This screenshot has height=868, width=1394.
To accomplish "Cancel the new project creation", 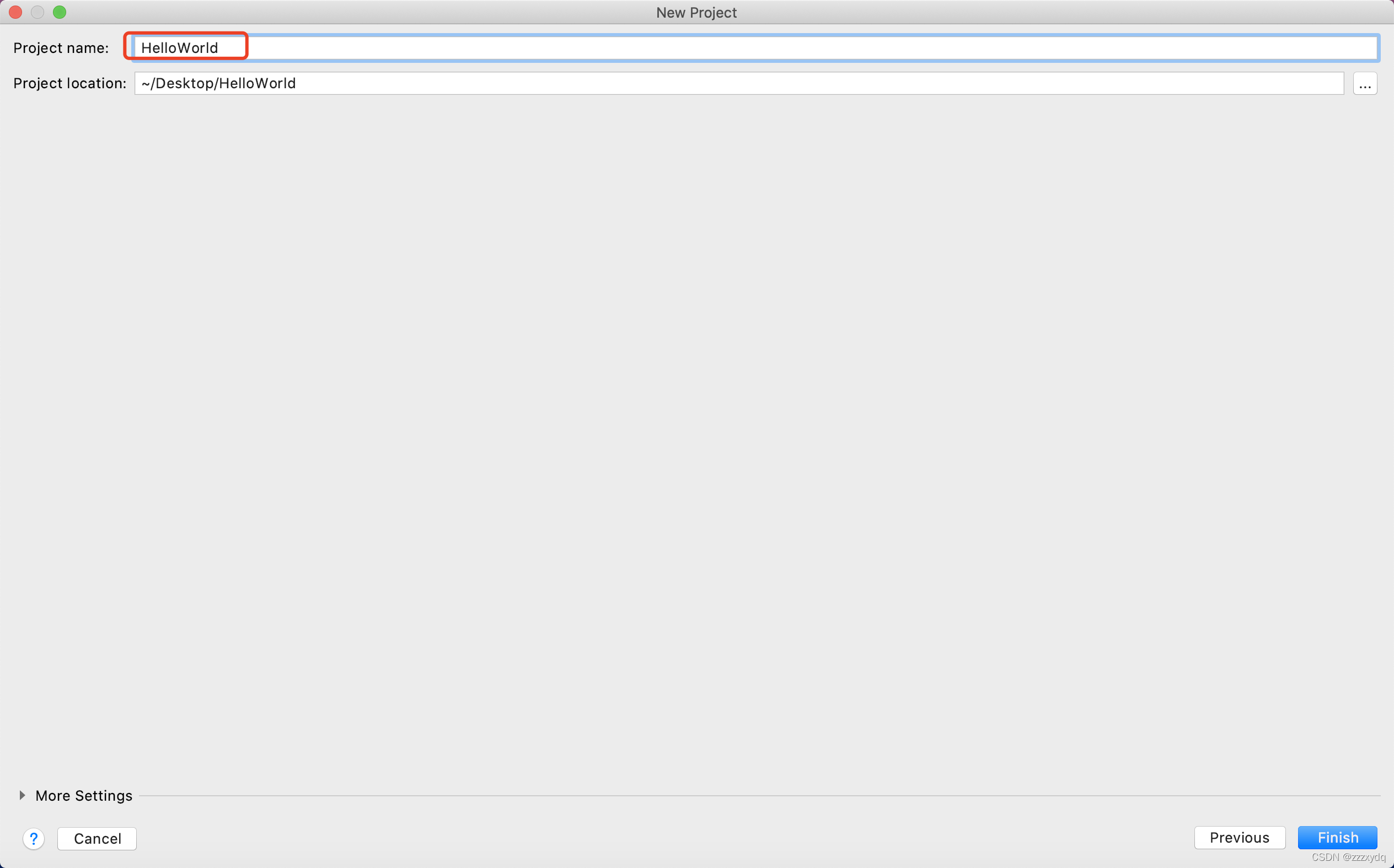I will click(x=96, y=838).
